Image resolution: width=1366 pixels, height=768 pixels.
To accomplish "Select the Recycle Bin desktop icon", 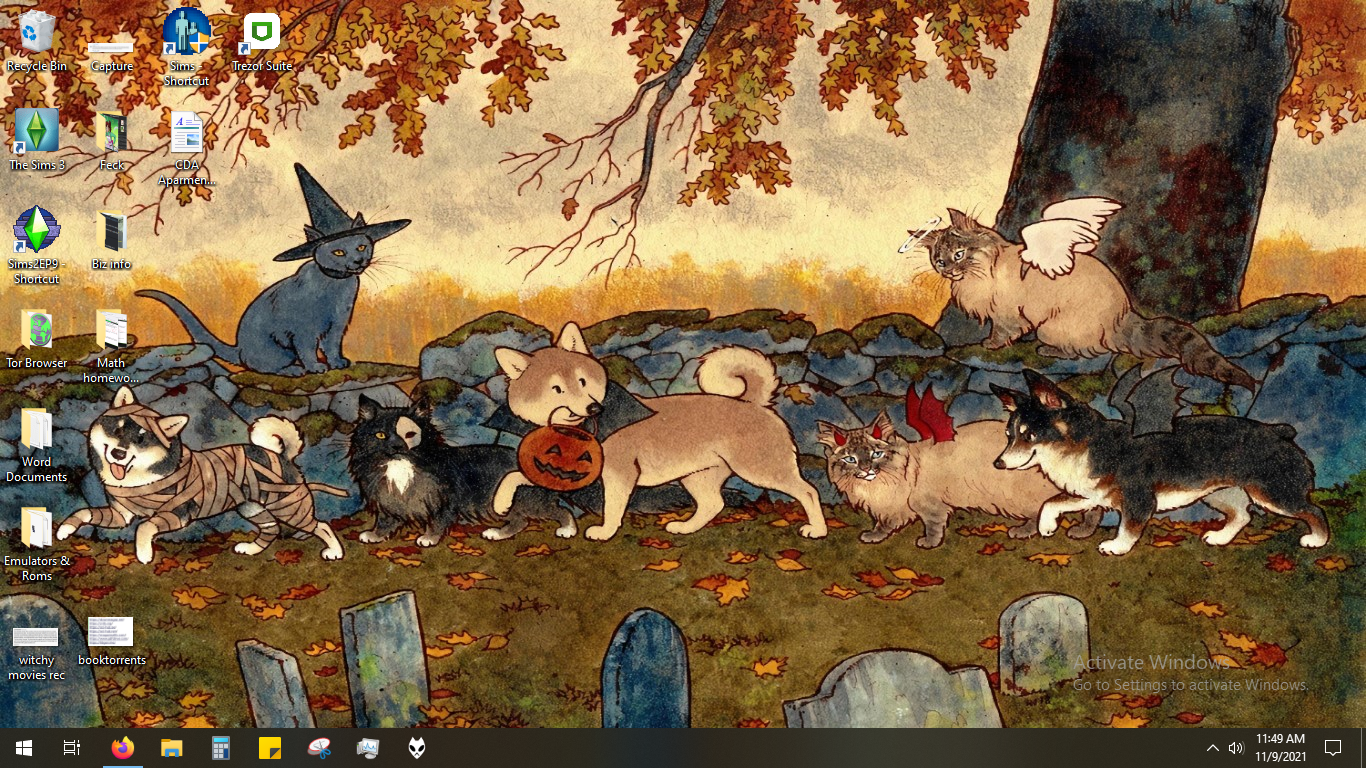I will pyautogui.click(x=37, y=41).
